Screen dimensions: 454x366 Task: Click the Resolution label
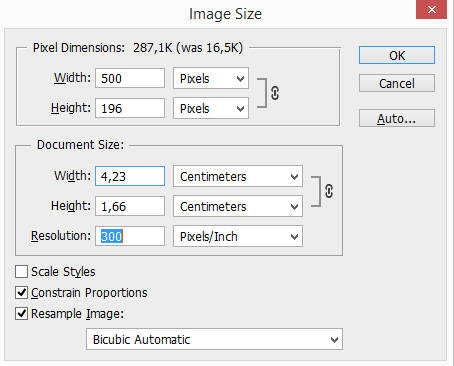point(61,236)
